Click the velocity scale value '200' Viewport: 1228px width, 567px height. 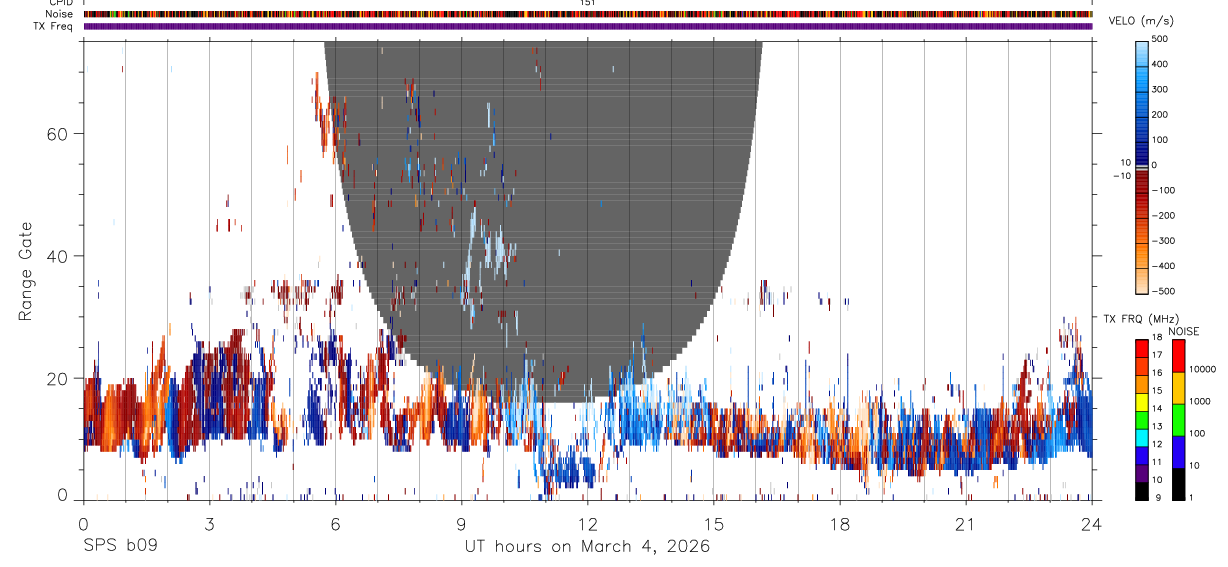[1160, 115]
